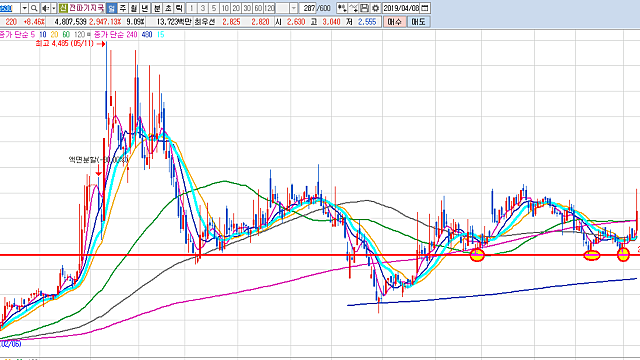Viewport: 640px width, 360px height.
Task: Click the 매도 sell button
Action: click(x=418, y=22)
